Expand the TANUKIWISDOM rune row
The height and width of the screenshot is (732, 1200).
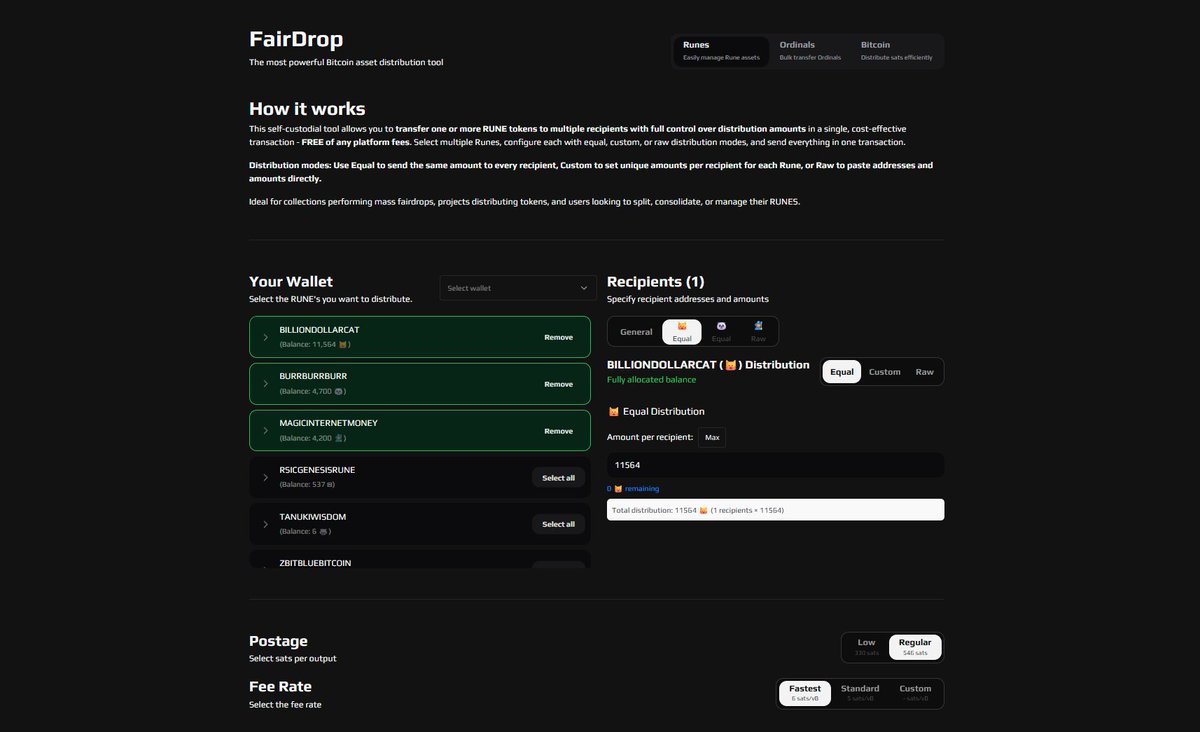[266, 524]
